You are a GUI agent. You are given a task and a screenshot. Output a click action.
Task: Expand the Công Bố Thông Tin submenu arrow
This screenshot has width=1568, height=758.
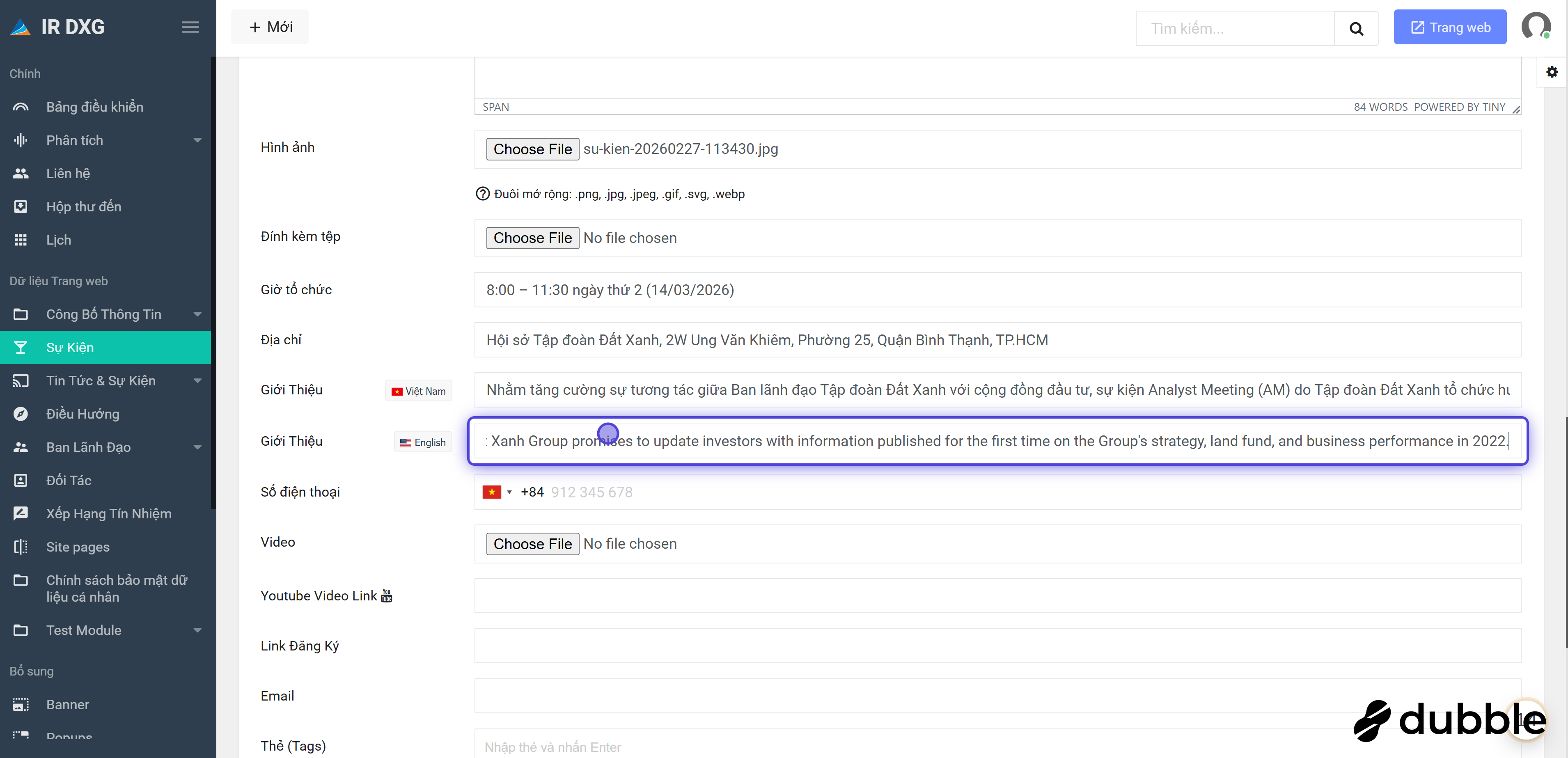[x=198, y=314]
